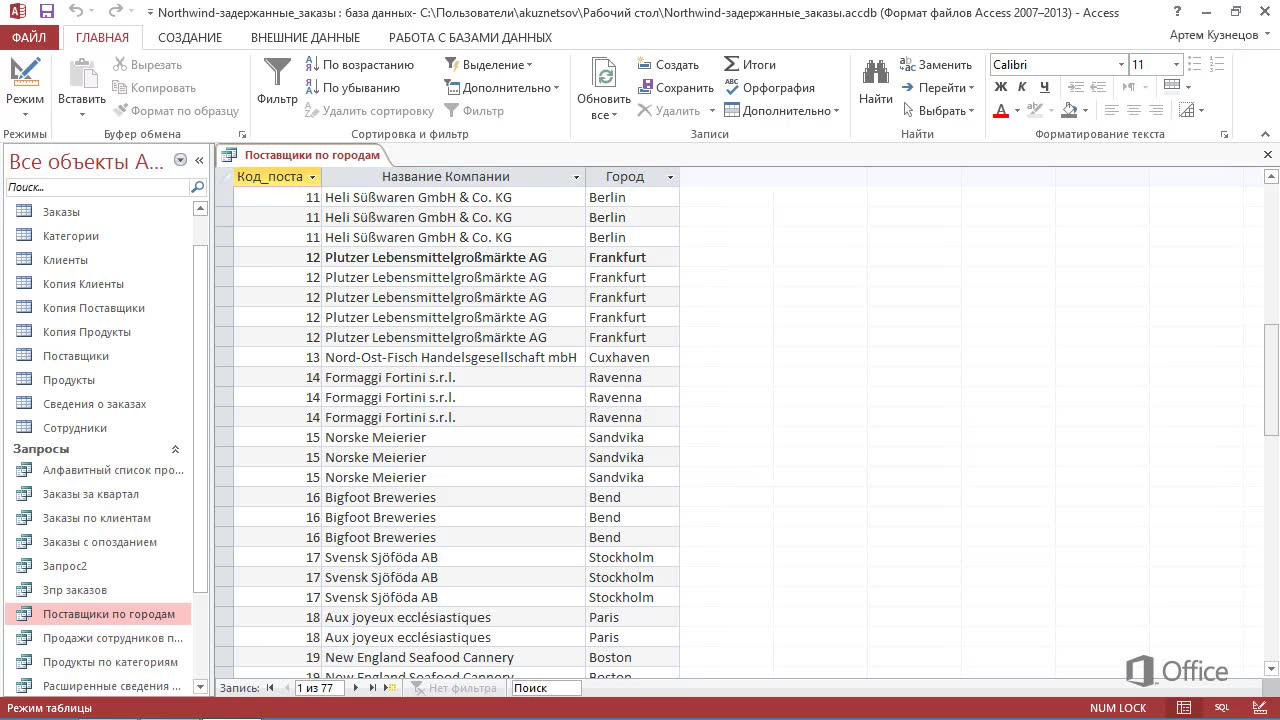
Task: Open navigation pane category dropdown circle
Action: tap(180, 160)
